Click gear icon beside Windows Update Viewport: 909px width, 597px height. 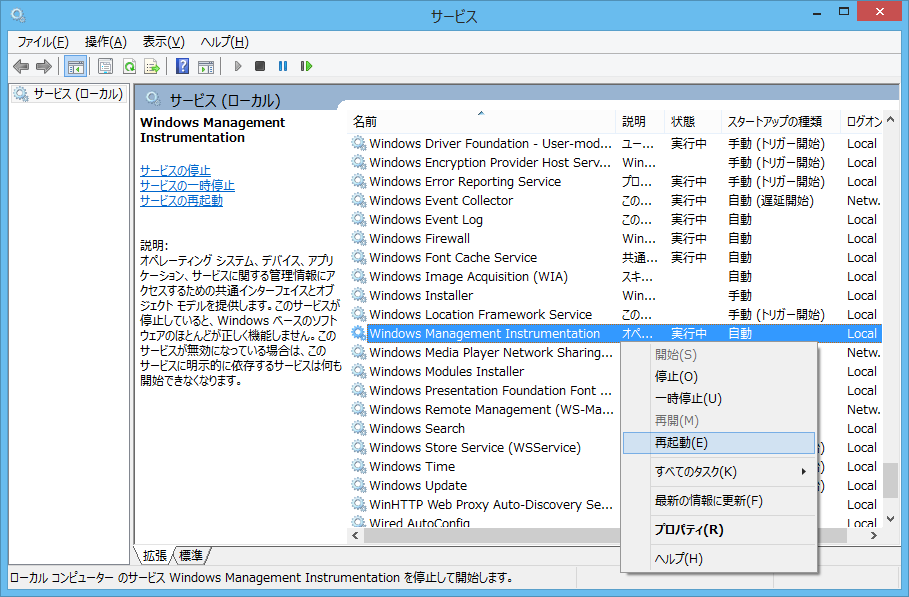click(359, 485)
